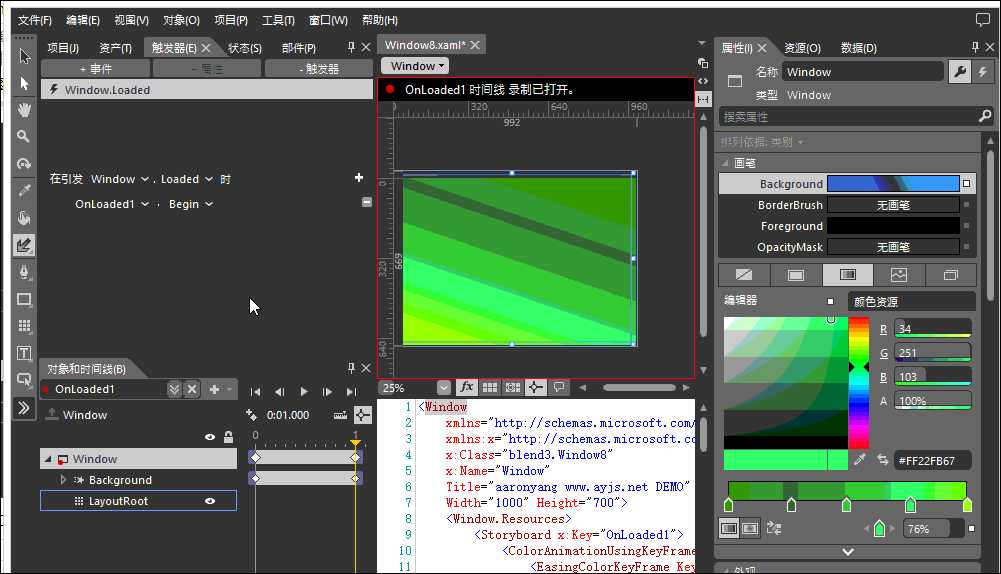Open the 文件(F) menu
Screen dimensions: 1001x574
click(x=34, y=20)
